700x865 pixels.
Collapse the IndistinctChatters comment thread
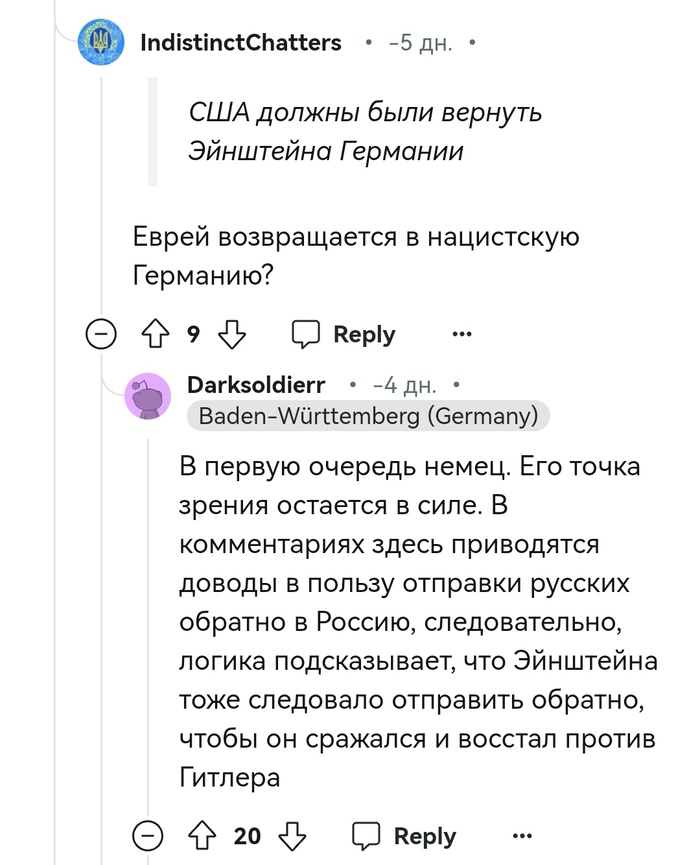pos(100,335)
